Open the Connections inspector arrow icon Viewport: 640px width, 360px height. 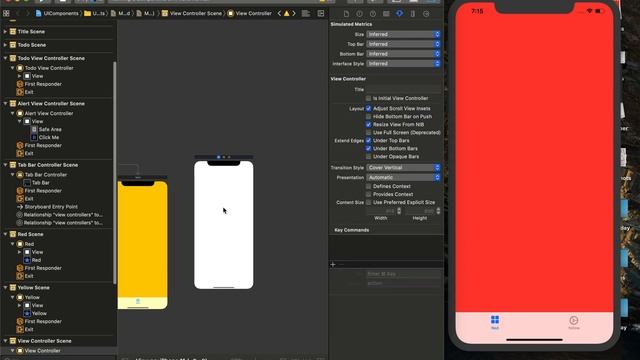(426, 13)
